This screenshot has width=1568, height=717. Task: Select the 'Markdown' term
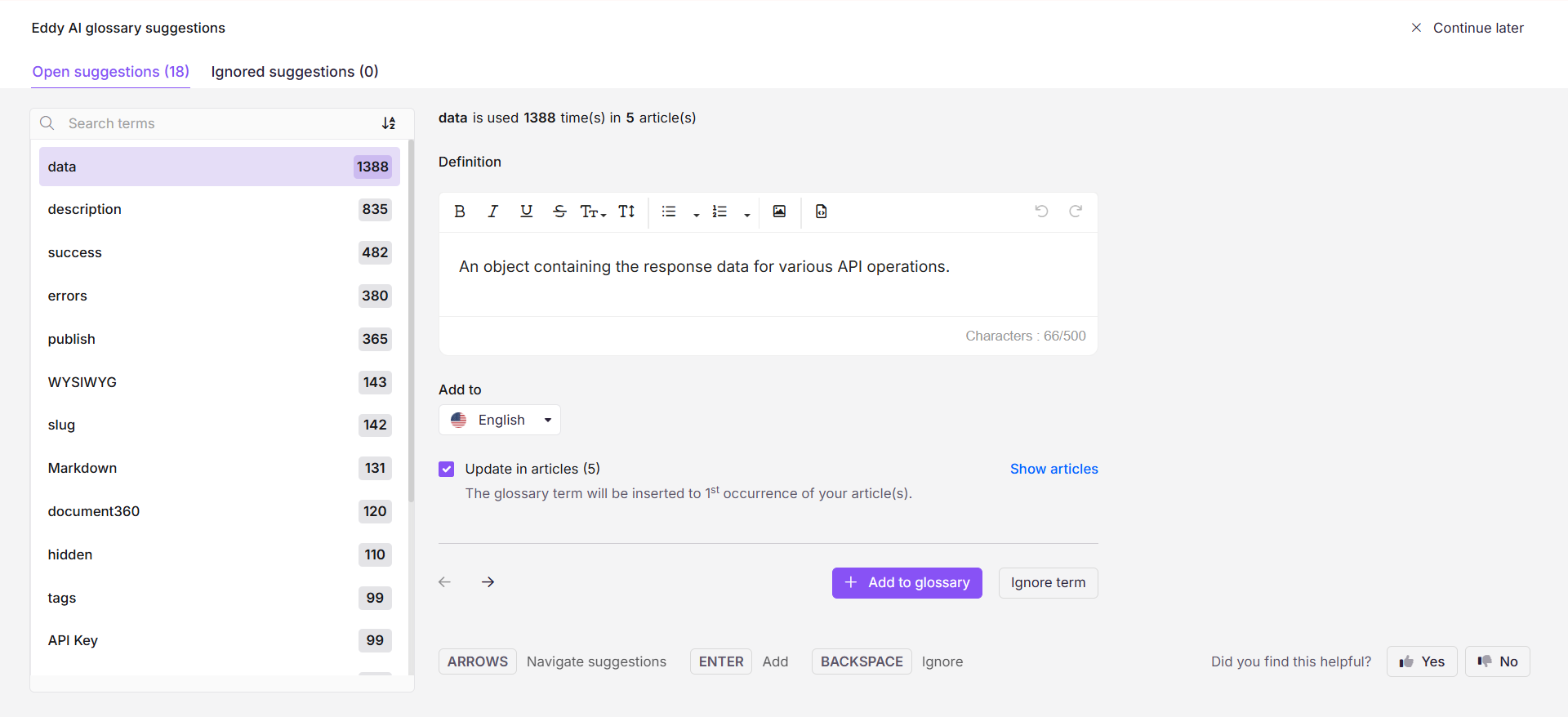point(220,468)
